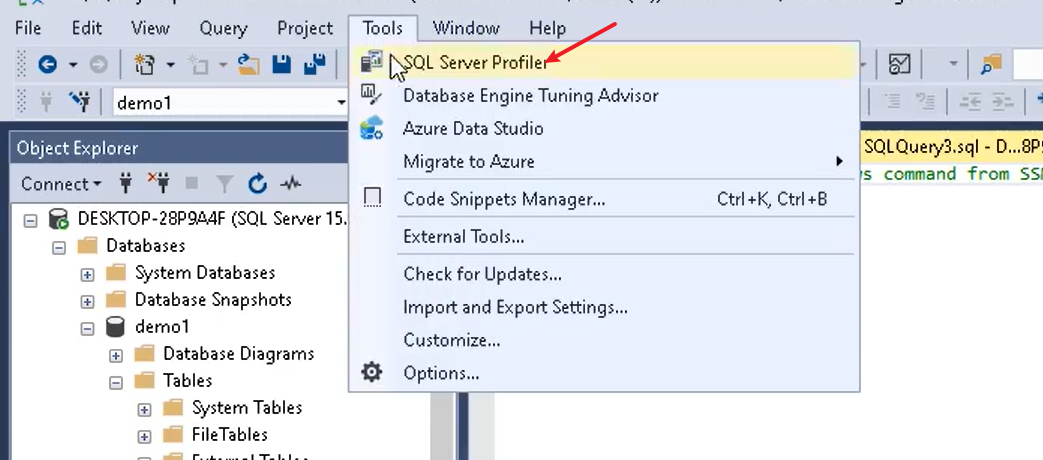Click the New Query icon in the toolbar
The image size is (1043, 460).
(145, 64)
